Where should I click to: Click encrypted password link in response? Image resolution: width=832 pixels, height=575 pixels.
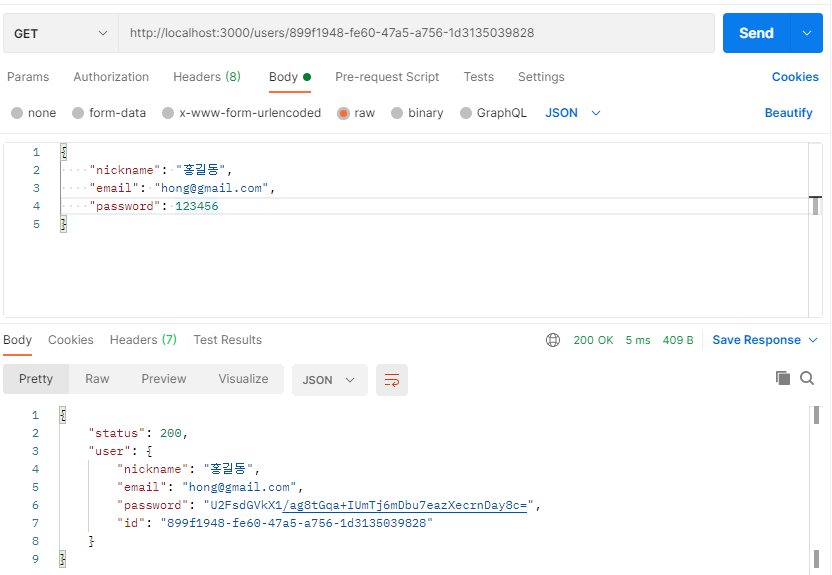tap(405, 505)
